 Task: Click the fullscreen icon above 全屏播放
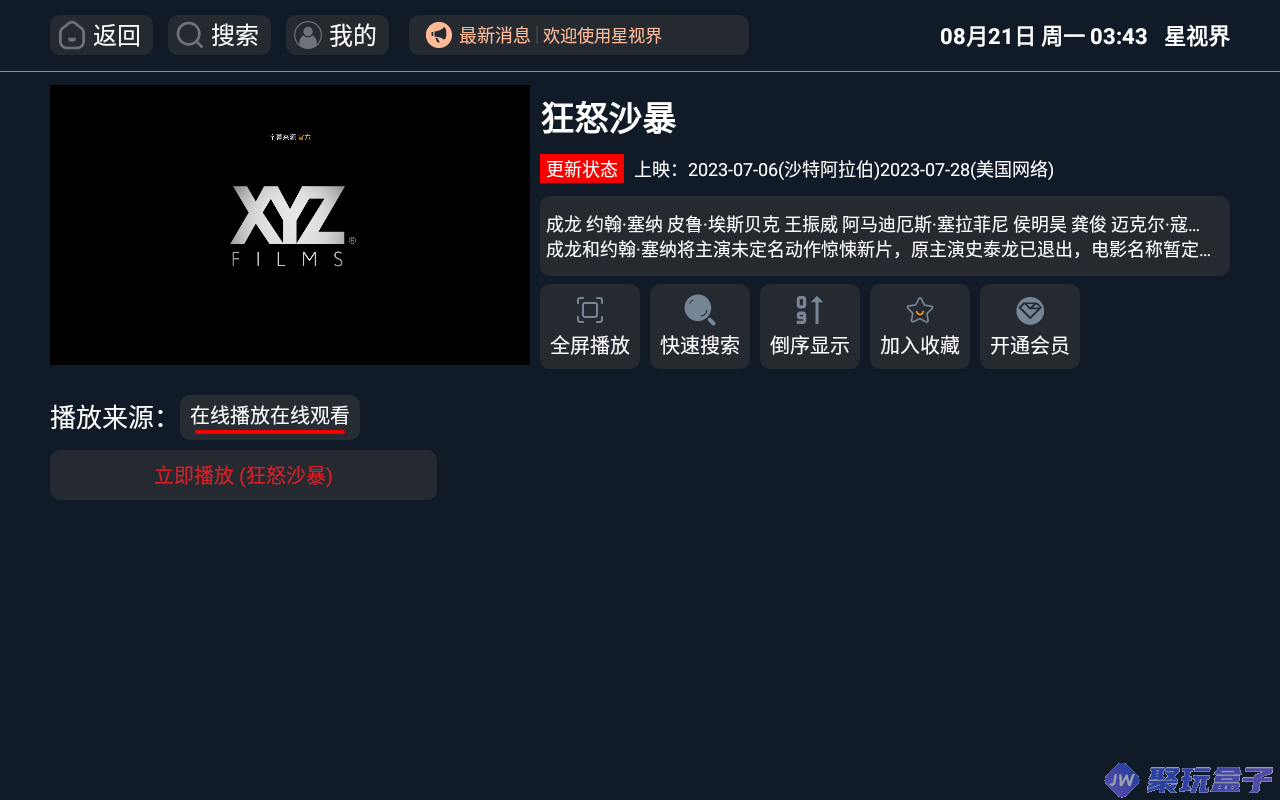click(590, 310)
